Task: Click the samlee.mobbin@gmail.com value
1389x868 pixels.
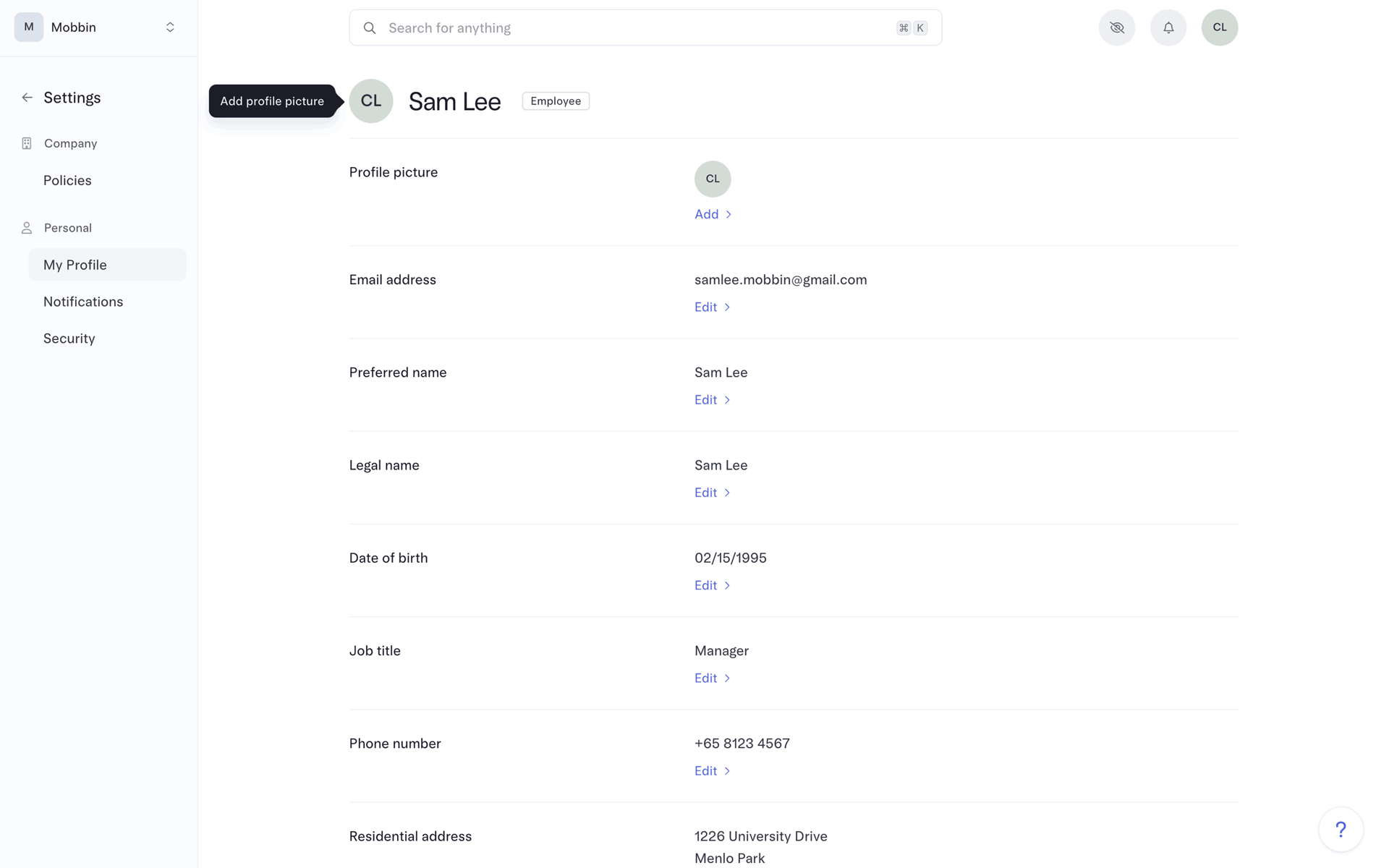Action: pyautogui.click(x=781, y=280)
